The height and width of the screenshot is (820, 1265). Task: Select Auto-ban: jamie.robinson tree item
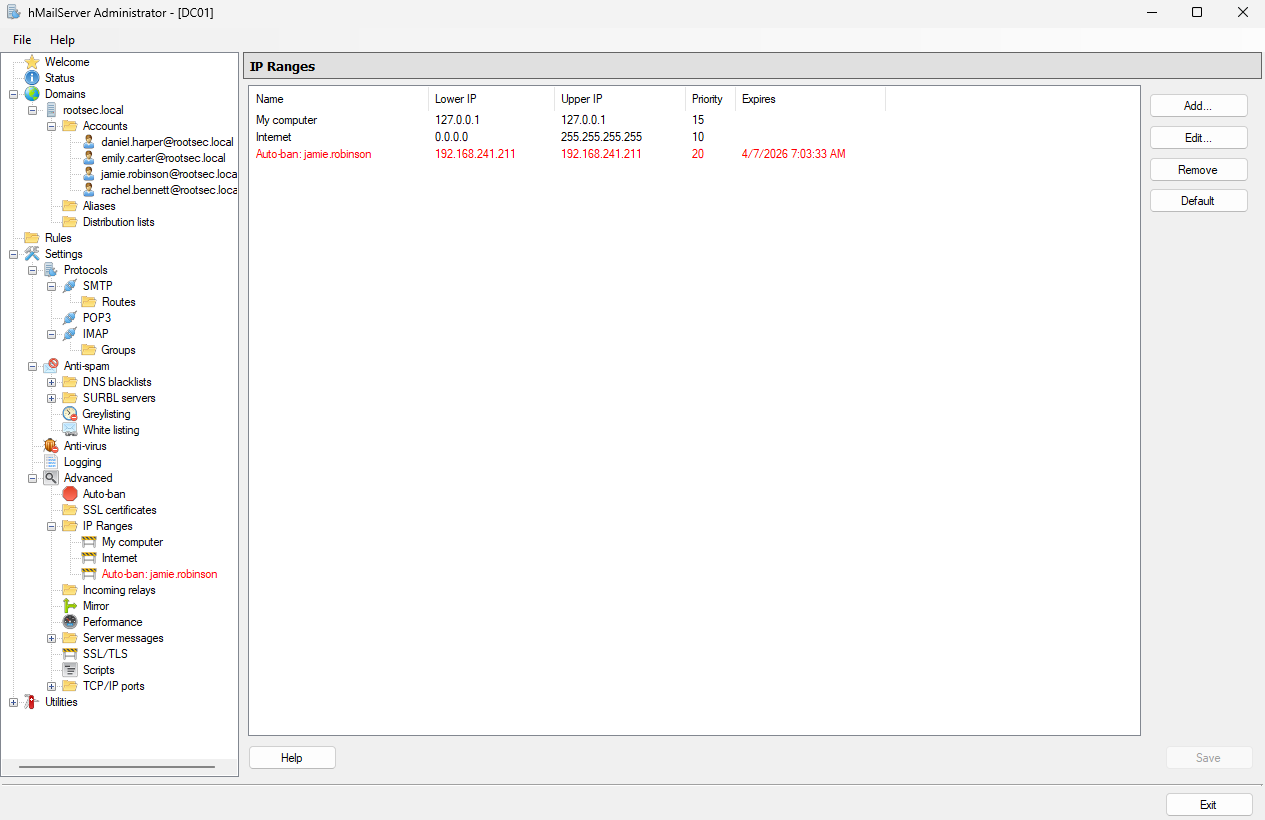click(x=159, y=574)
